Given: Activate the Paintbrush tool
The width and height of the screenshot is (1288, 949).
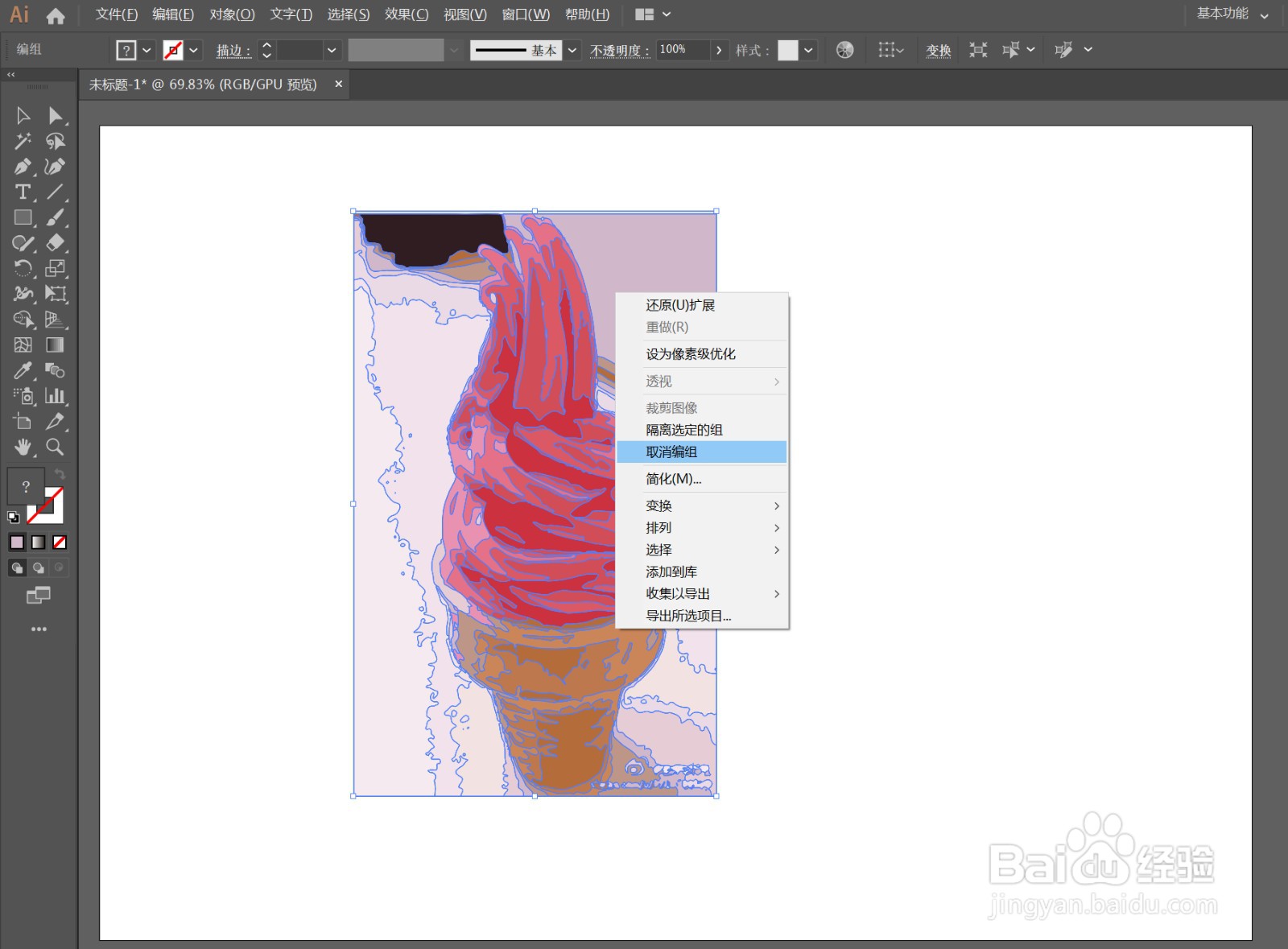Looking at the screenshot, I should click(x=55, y=217).
